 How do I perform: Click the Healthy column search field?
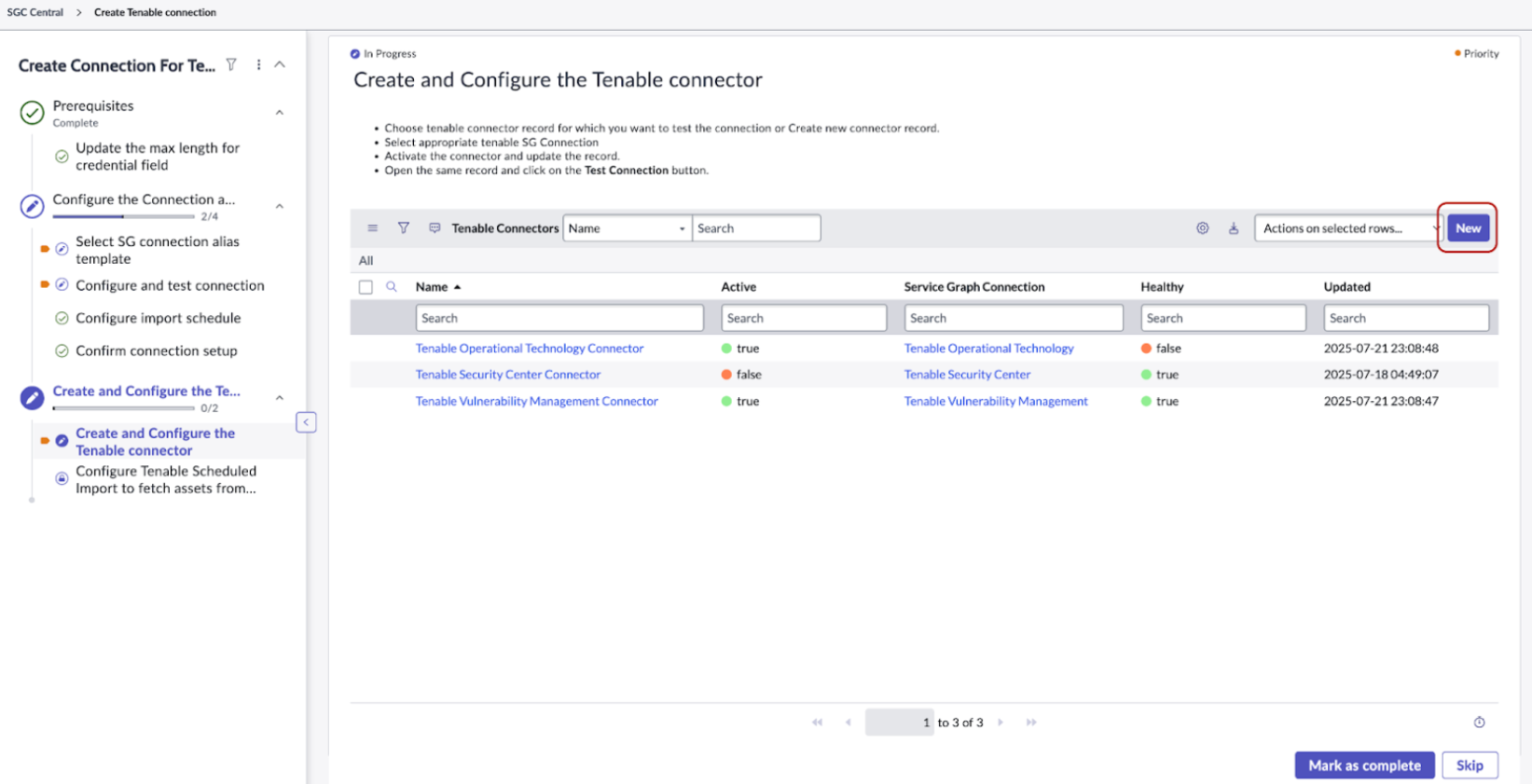click(x=1223, y=318)
